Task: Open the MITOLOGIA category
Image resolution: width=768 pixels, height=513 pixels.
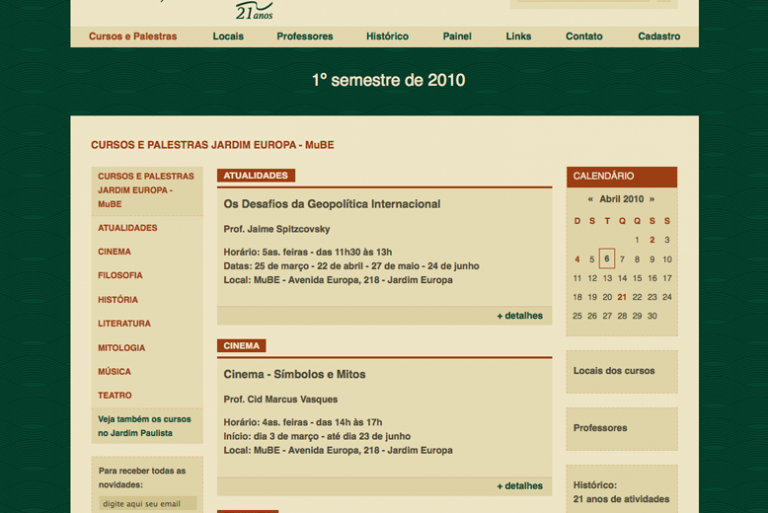Action: [121, 348]
